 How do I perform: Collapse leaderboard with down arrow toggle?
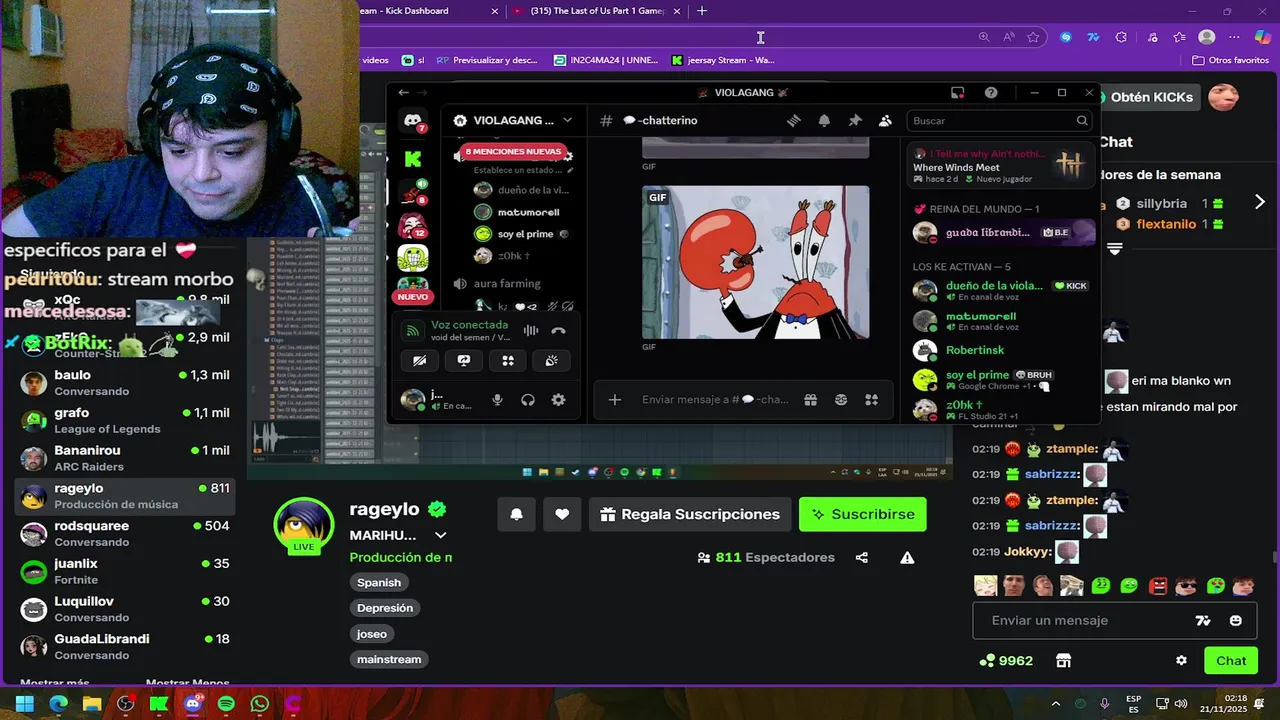pos(1115,248)
